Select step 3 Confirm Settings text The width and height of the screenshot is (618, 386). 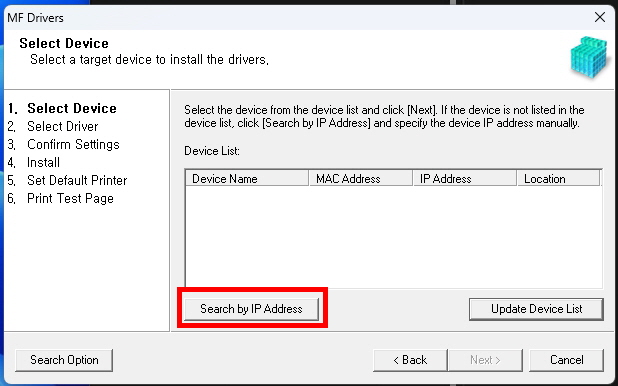(x=73, y=144)
